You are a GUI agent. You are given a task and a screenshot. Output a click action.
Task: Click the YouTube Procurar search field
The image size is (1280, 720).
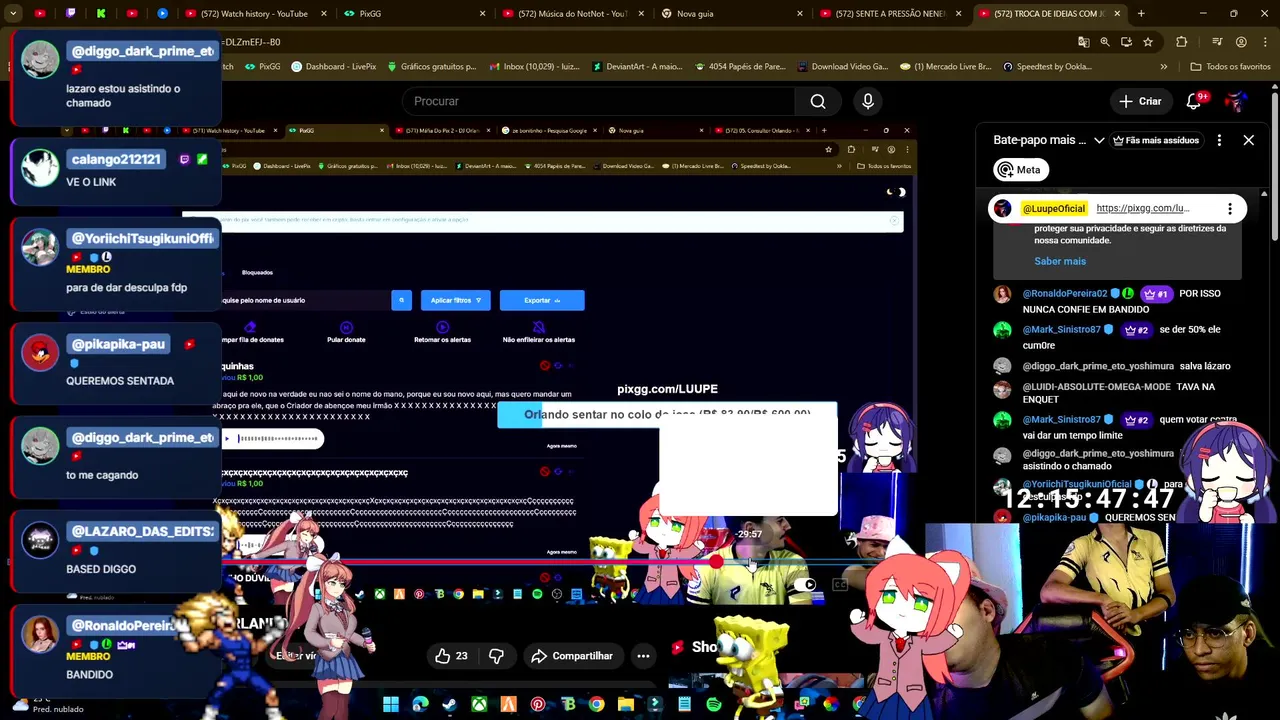[600, 101]
